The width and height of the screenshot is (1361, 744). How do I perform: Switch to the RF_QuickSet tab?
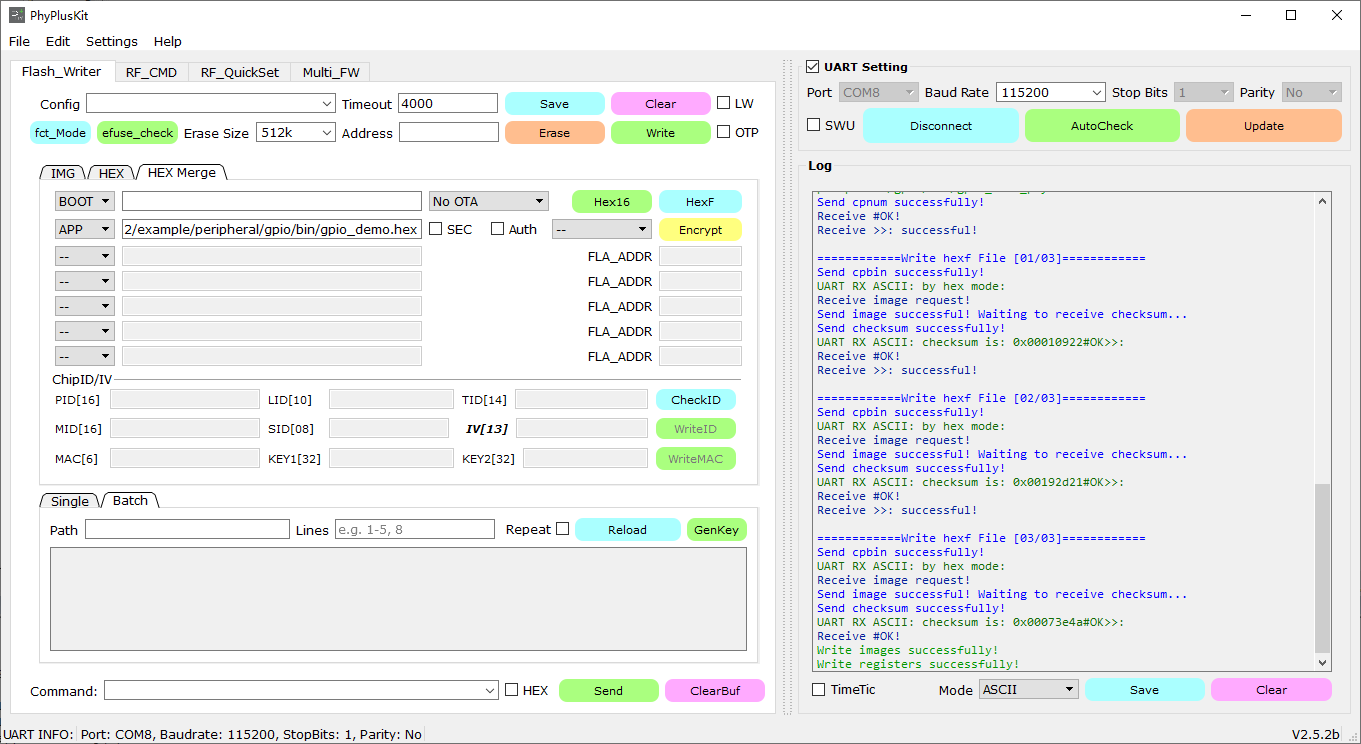[x=240, y=72]
